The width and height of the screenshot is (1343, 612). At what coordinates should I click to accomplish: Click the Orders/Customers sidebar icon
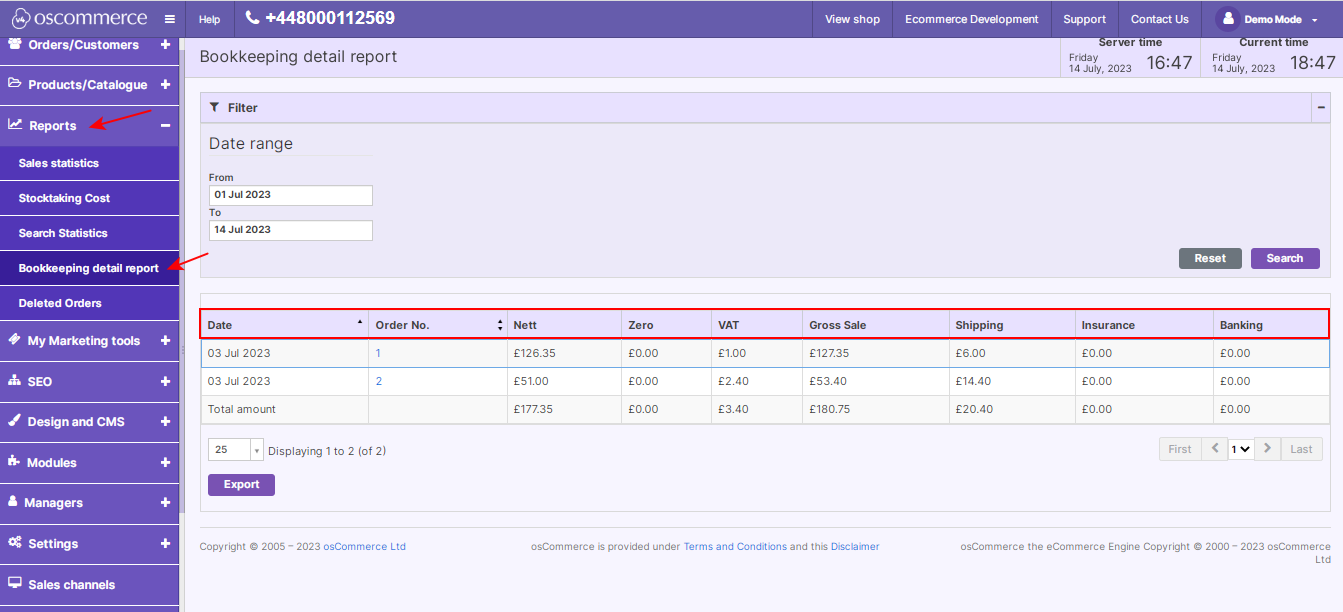(x=15, y=44)
